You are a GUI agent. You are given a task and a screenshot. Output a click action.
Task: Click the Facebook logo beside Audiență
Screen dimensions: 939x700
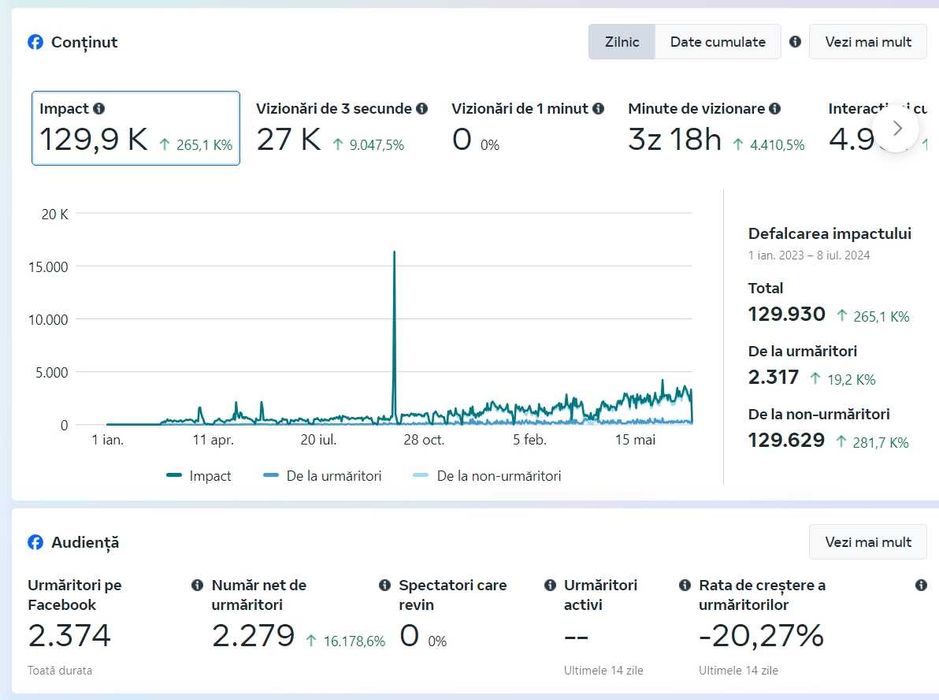[35, 542]
